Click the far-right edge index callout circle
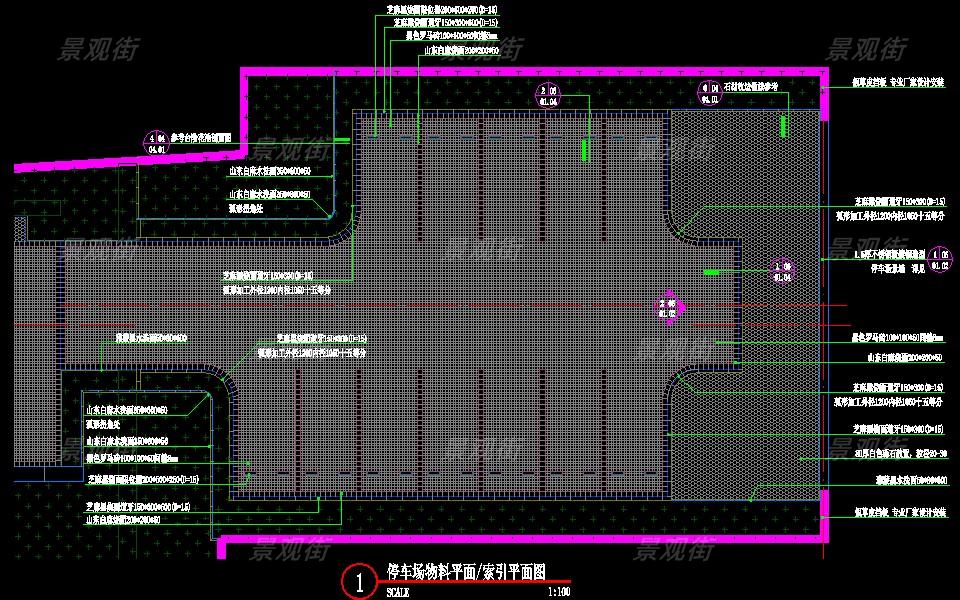Viewport: 960px width, 600px height. 939,259
